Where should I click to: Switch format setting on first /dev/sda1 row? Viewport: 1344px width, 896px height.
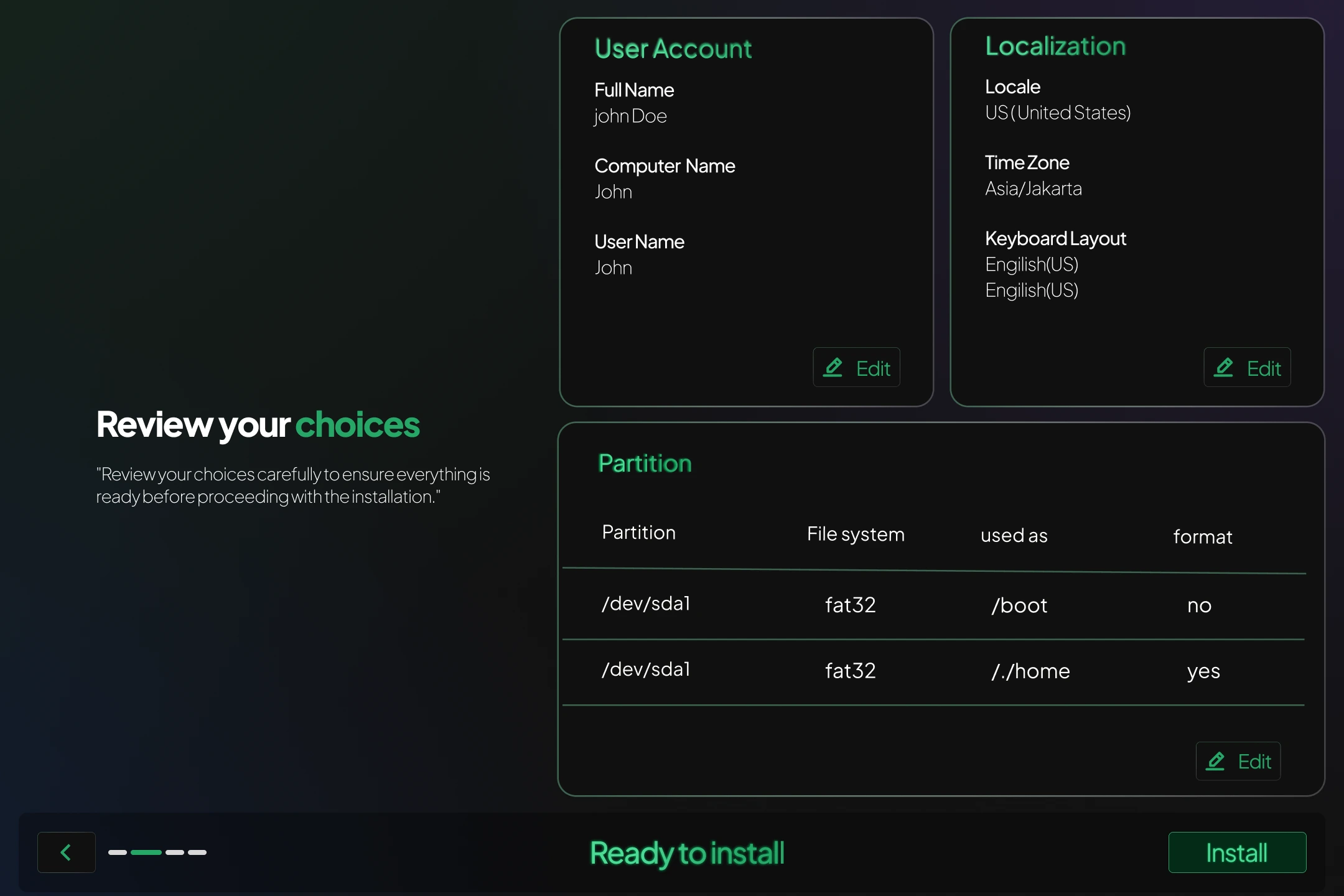[x=1198, y=605]
